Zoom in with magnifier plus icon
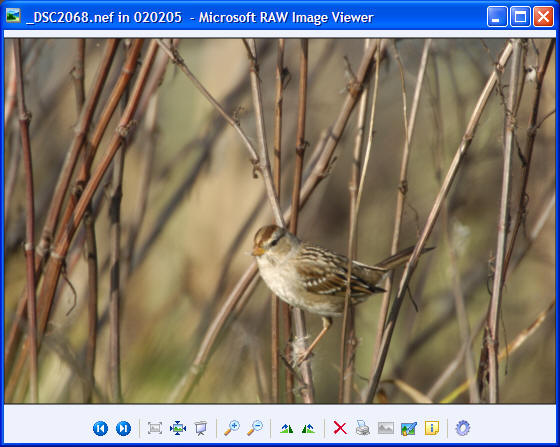Screen dimensions: 560x447 pyautogui.click(x=232, y=428)
